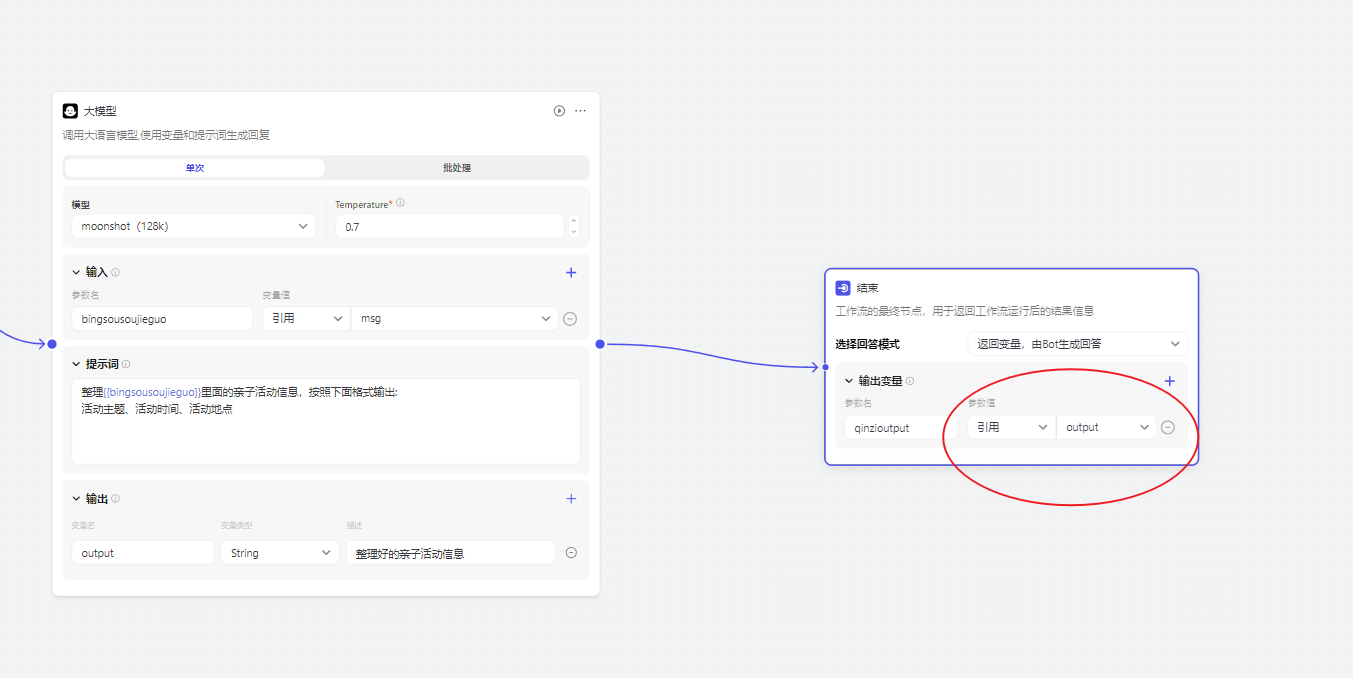Screen dimensions: 1353x678
Task: Run the 大模型 node with play icon
Action: (559, 111)
